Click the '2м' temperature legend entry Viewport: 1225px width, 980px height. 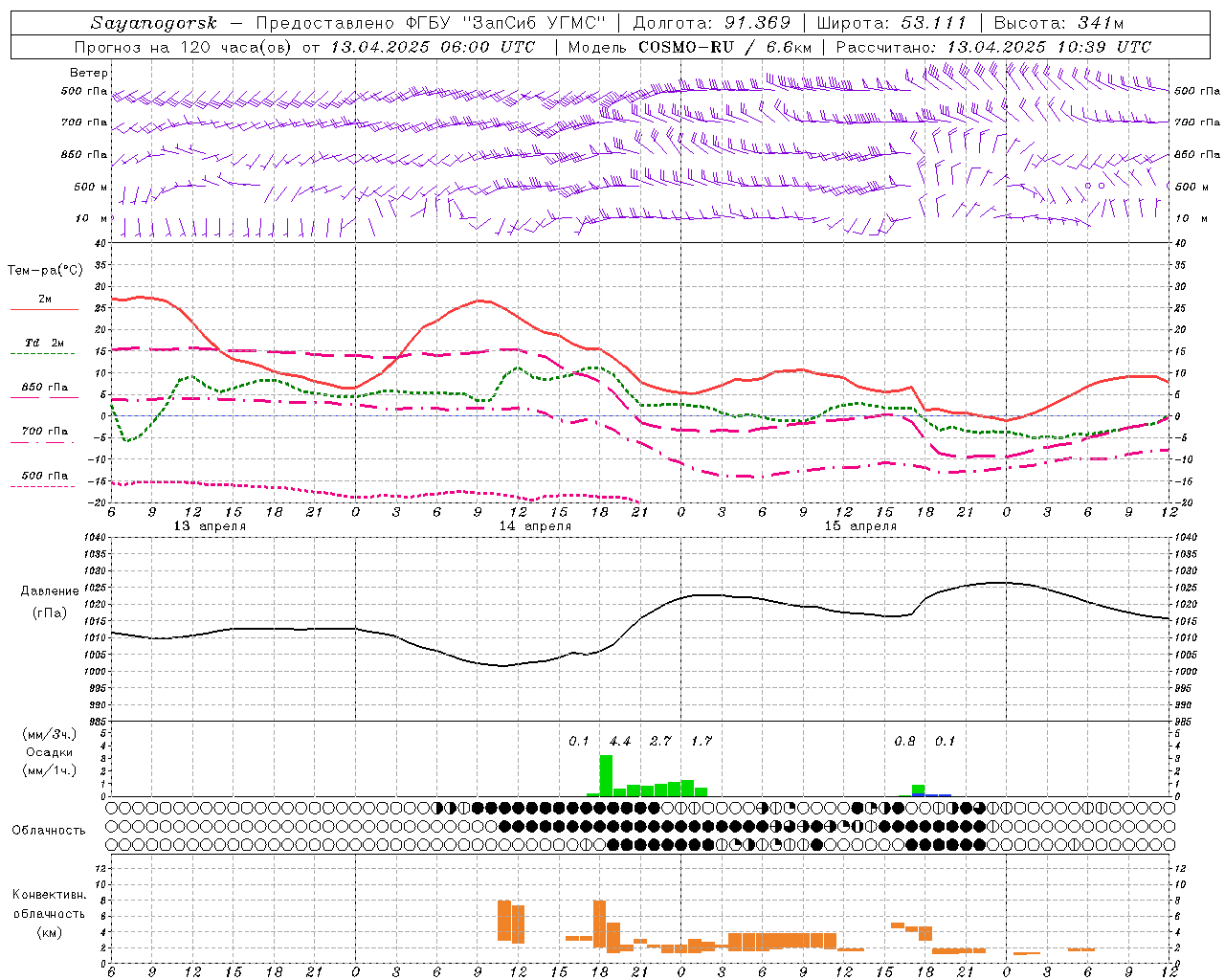pos(45,300)
